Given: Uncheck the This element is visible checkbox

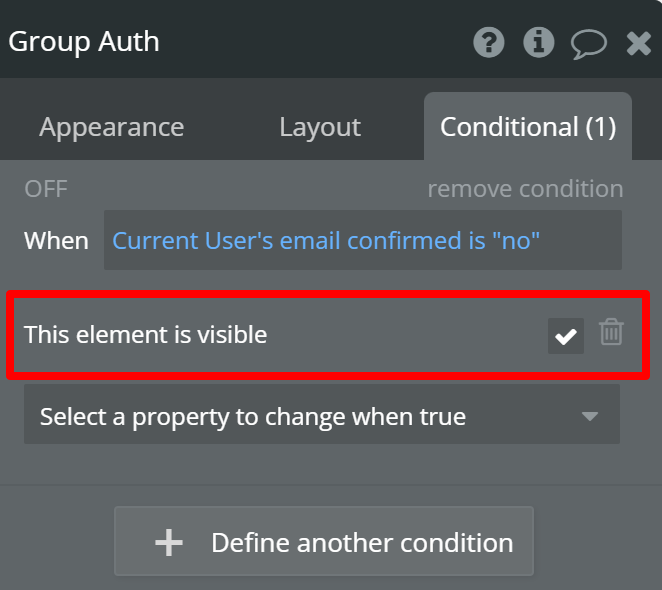Looking at the screenshot, I should coord(566,336).
